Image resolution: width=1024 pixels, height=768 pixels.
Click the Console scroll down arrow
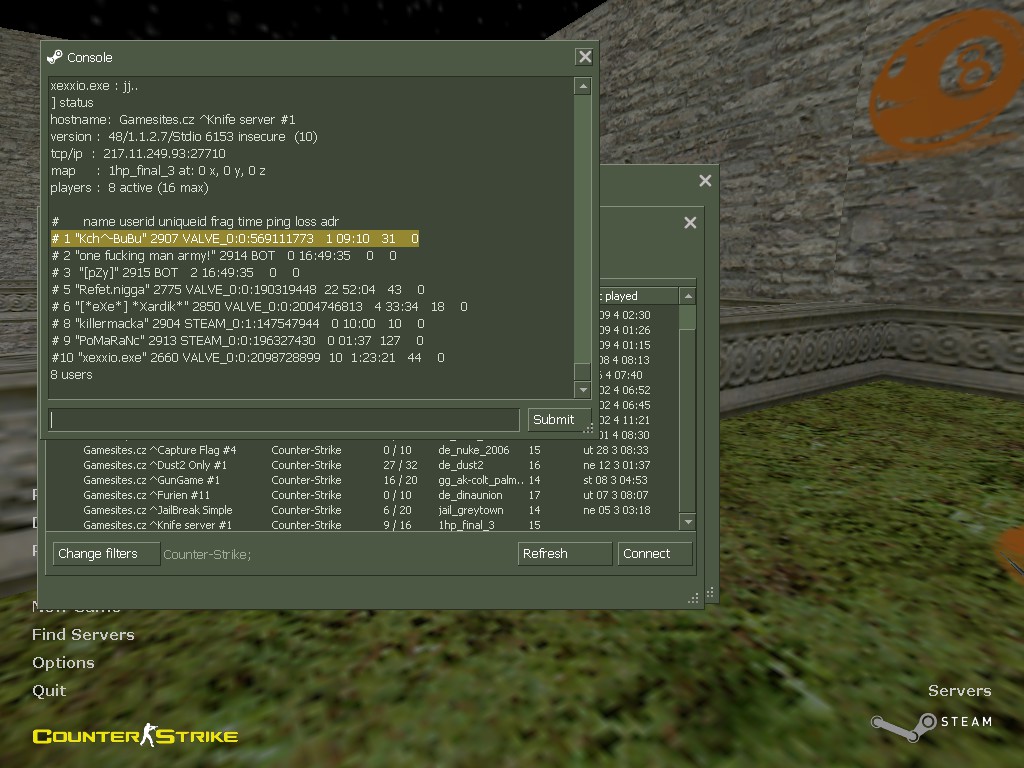click(583, 390)
